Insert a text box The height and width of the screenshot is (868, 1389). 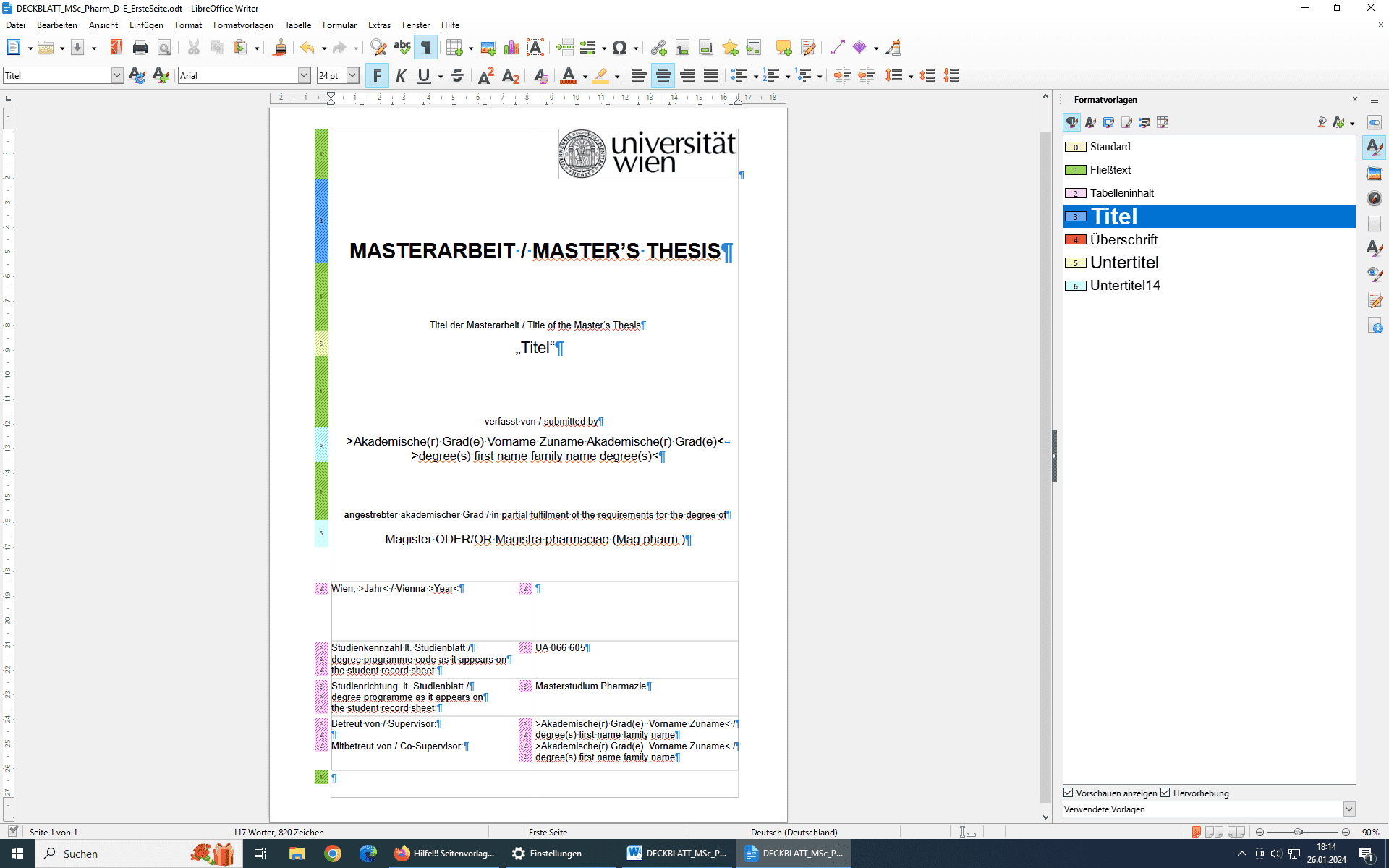pyautogui.click(x=535, y=48)
